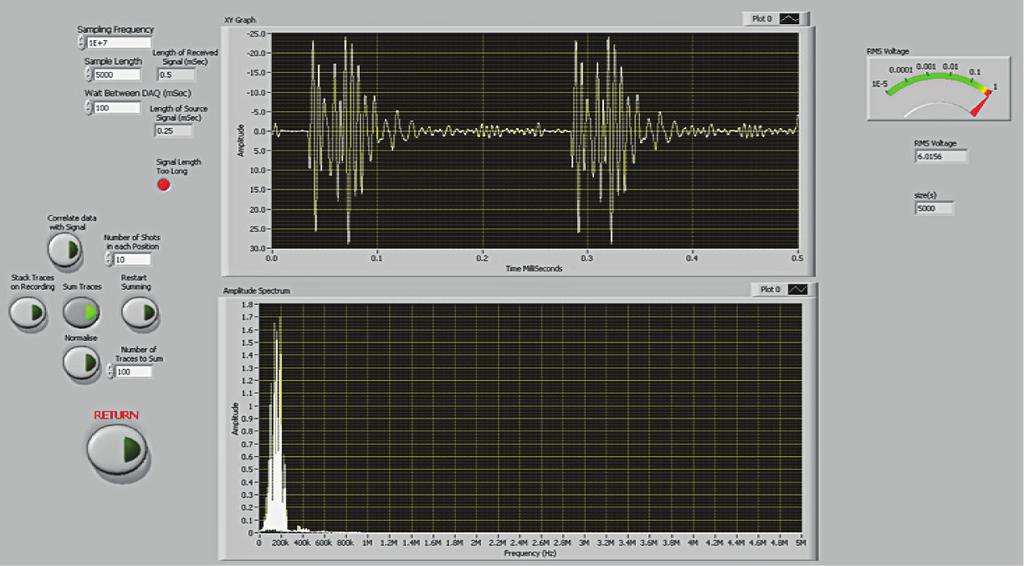The width and height of the screenshot is (1024, 566).
Task: Click the Length of Source Signal value 0.25
Action: 174,131
